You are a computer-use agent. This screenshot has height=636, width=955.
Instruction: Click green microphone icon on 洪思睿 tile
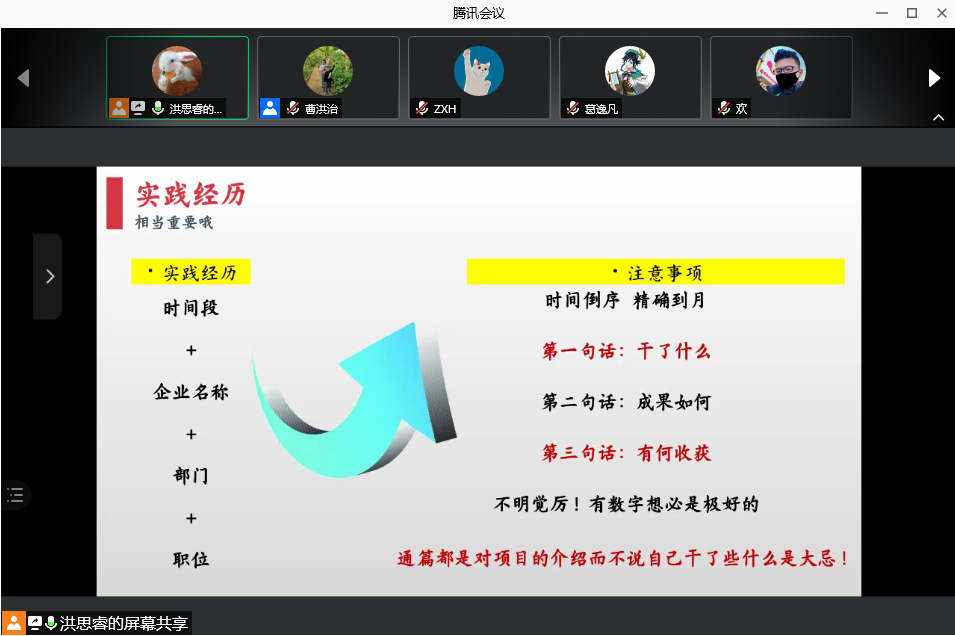click(x=157, y=109)
